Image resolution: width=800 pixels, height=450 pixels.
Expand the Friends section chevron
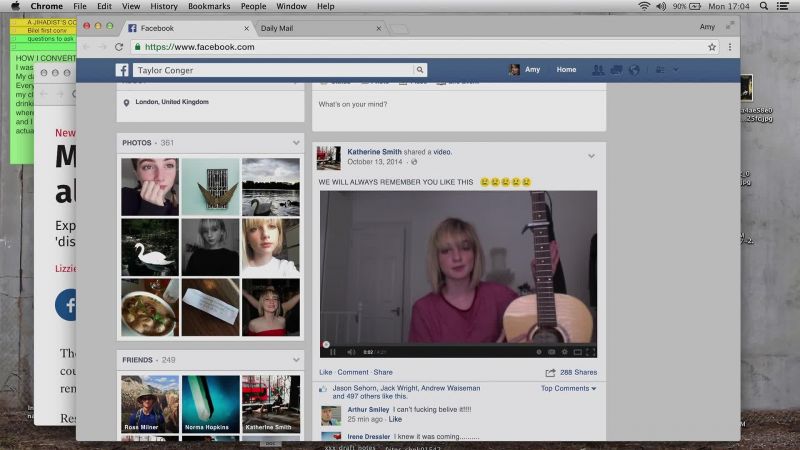296,360
